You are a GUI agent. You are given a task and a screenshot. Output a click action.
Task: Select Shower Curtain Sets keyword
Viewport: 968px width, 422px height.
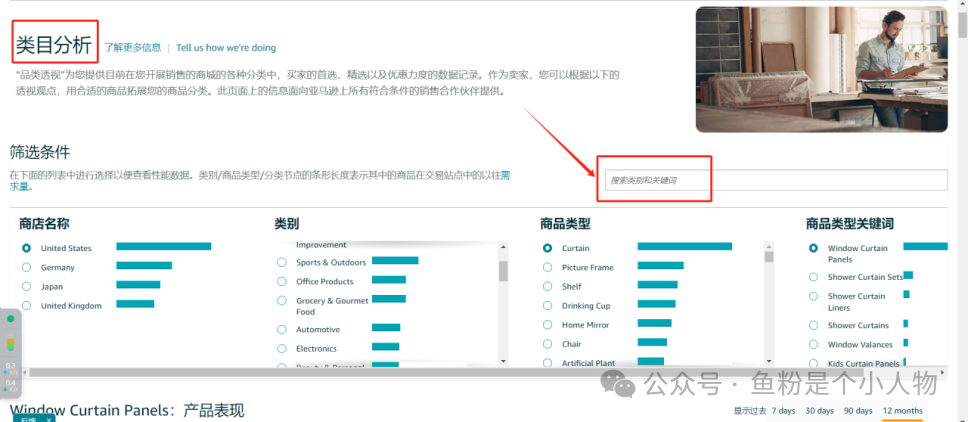click(814, 277)
